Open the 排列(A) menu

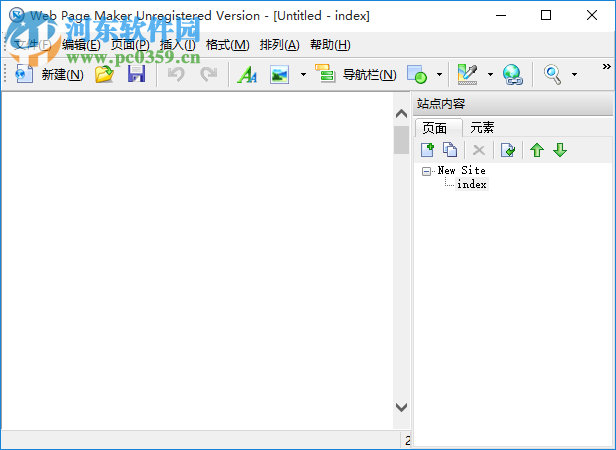click(x=280, y=45)
